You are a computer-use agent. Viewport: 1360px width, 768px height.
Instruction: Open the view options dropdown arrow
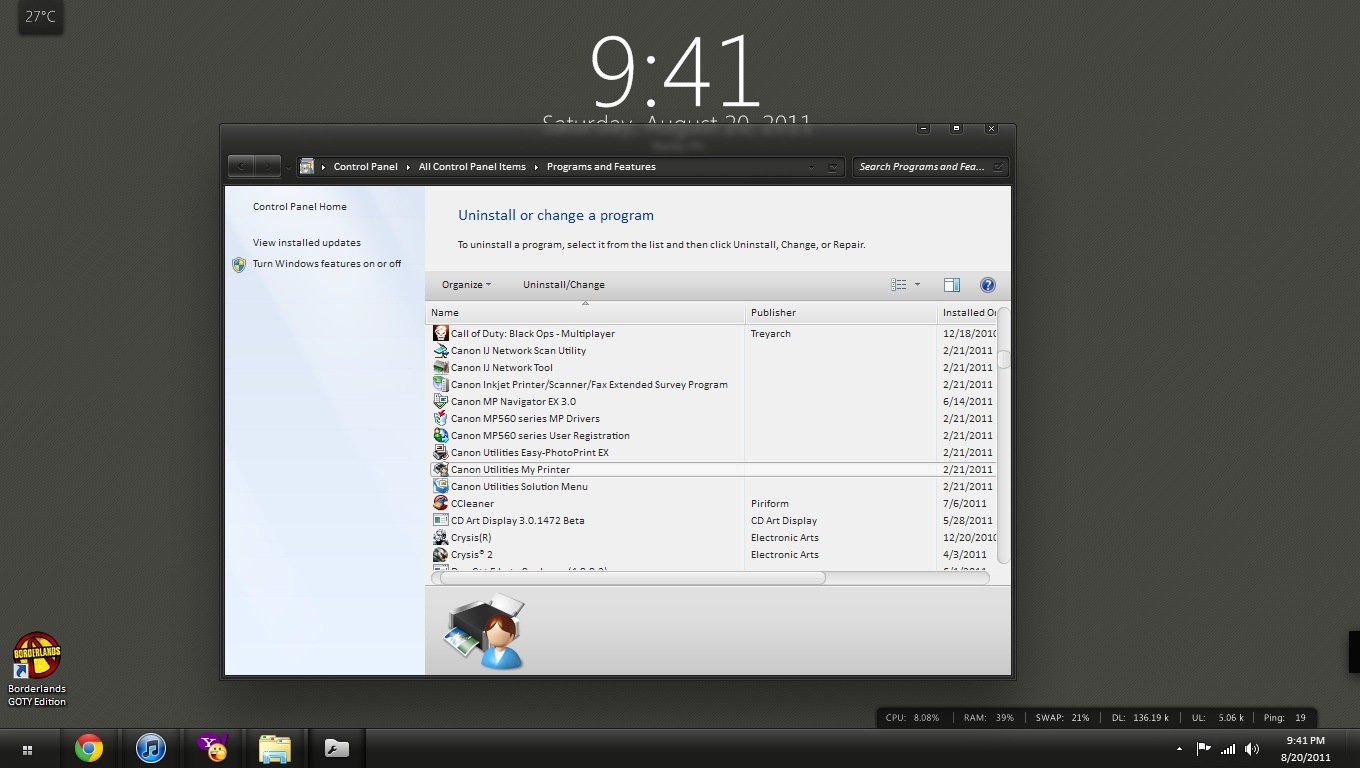[x=917, y=285]
